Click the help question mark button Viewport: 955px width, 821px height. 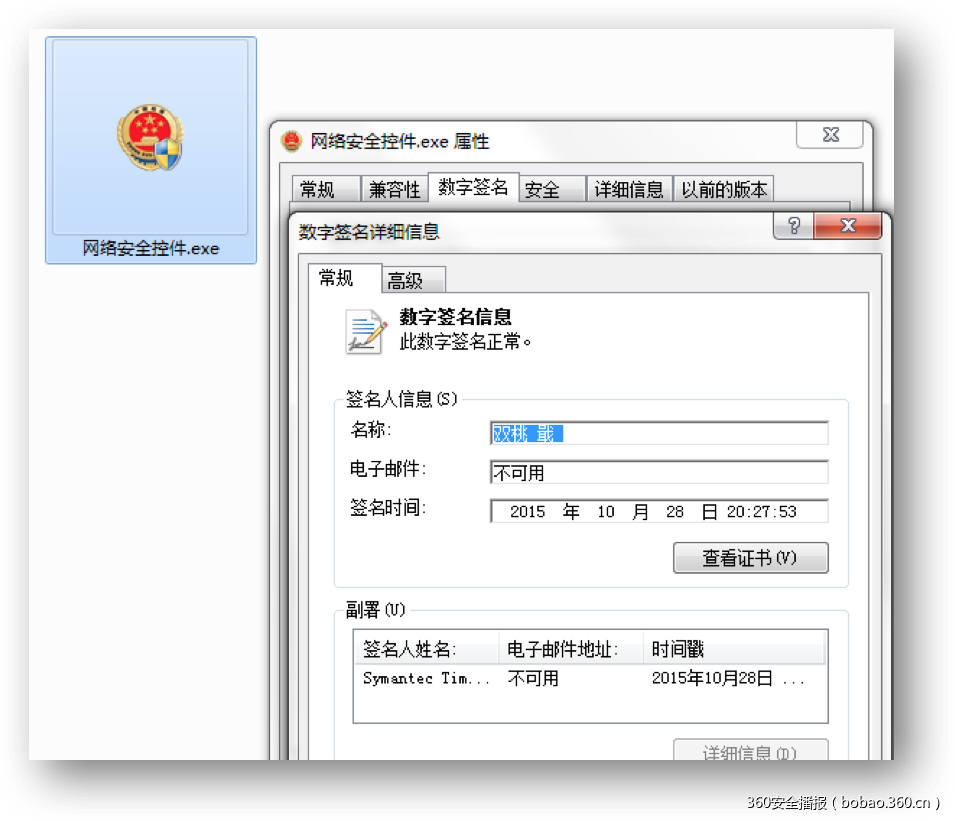click(793, 226)
